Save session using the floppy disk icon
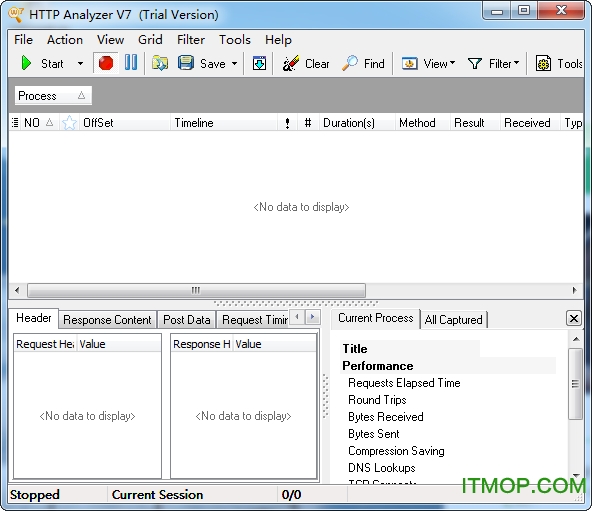The height and width of the screenshot is (511, 592). click(x=186, y=63)
